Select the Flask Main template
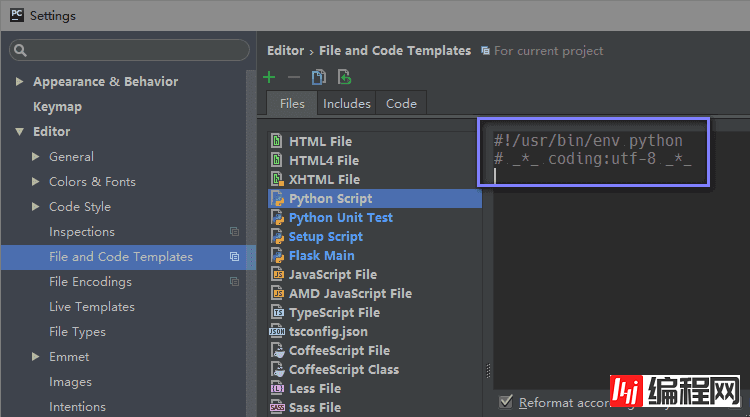 [321, 256]
